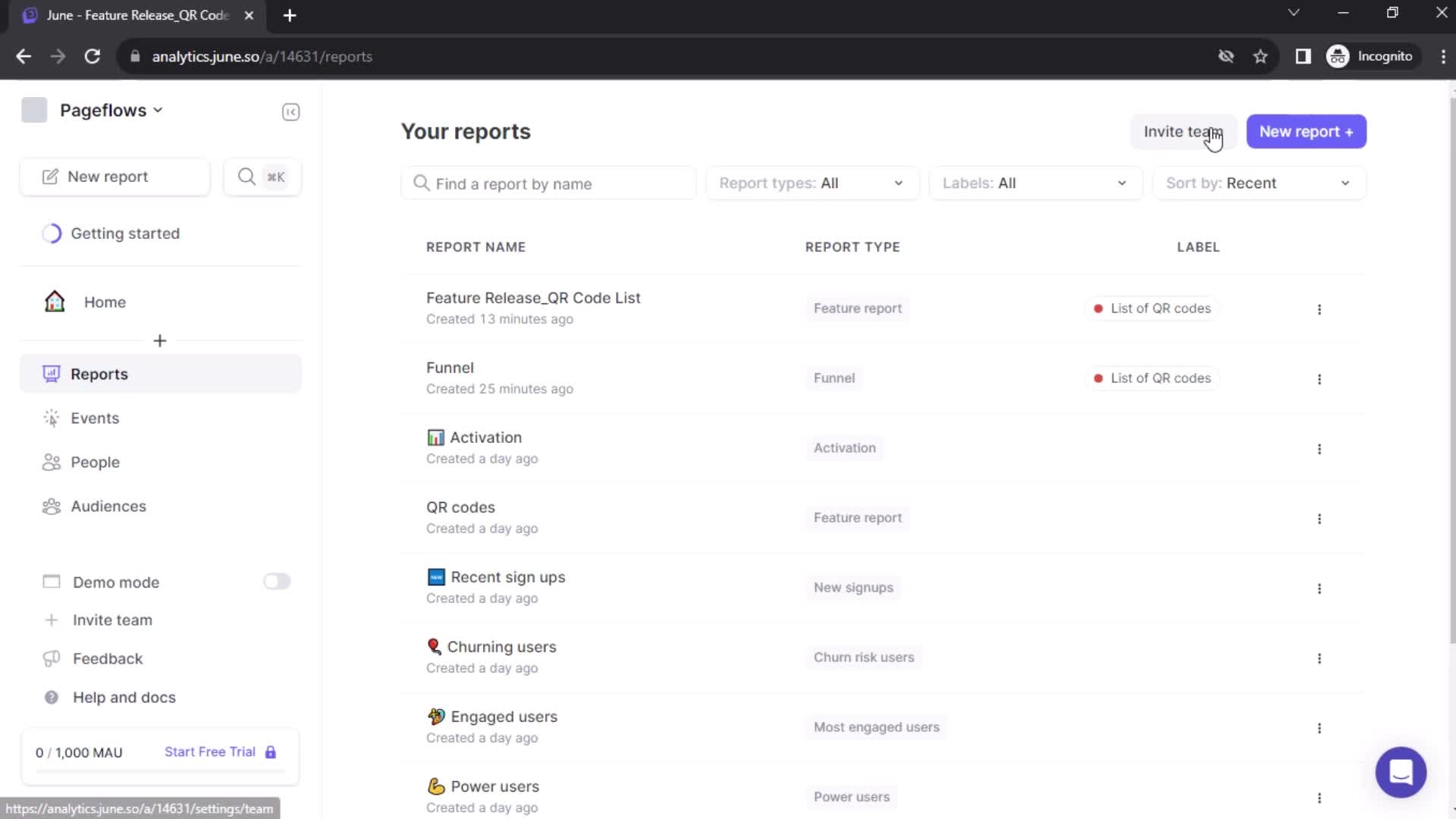Open Labels filter dropdown
Image resolution: width=1456 pixels, height=819 pixels.
[x=1035, y=184]
